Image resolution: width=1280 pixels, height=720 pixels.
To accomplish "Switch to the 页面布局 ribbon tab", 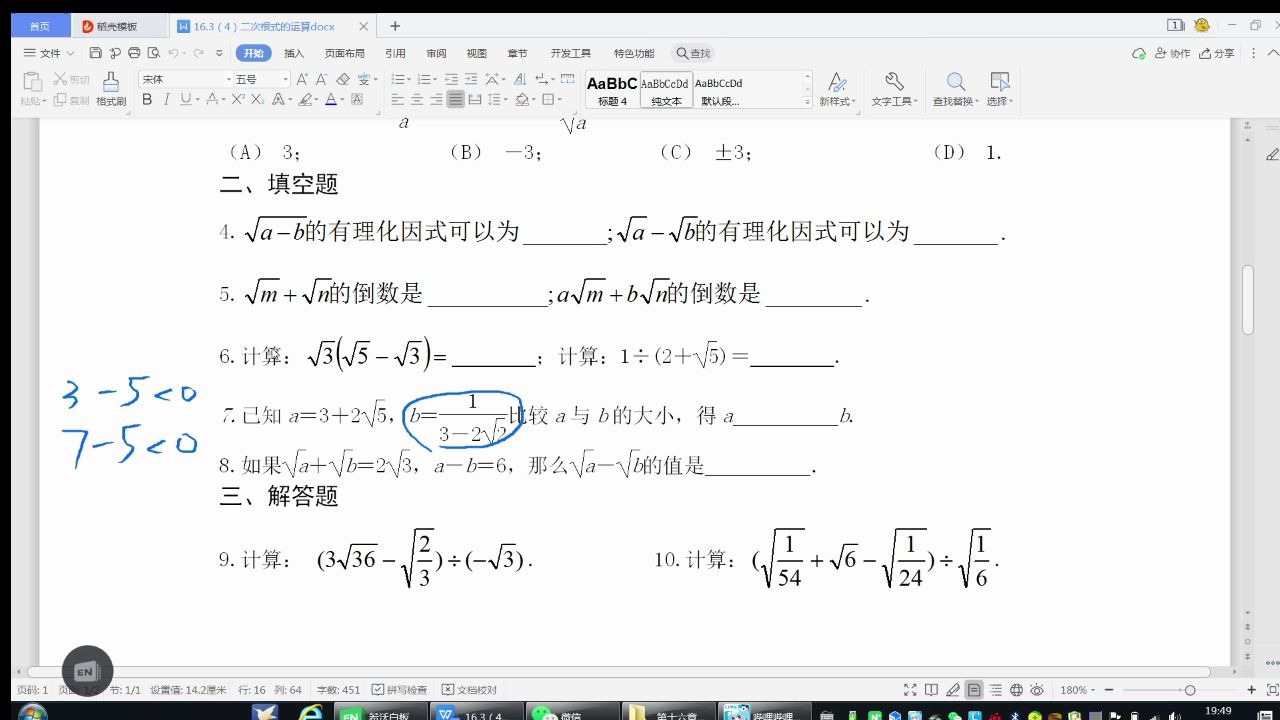I will tap(344, 53).
